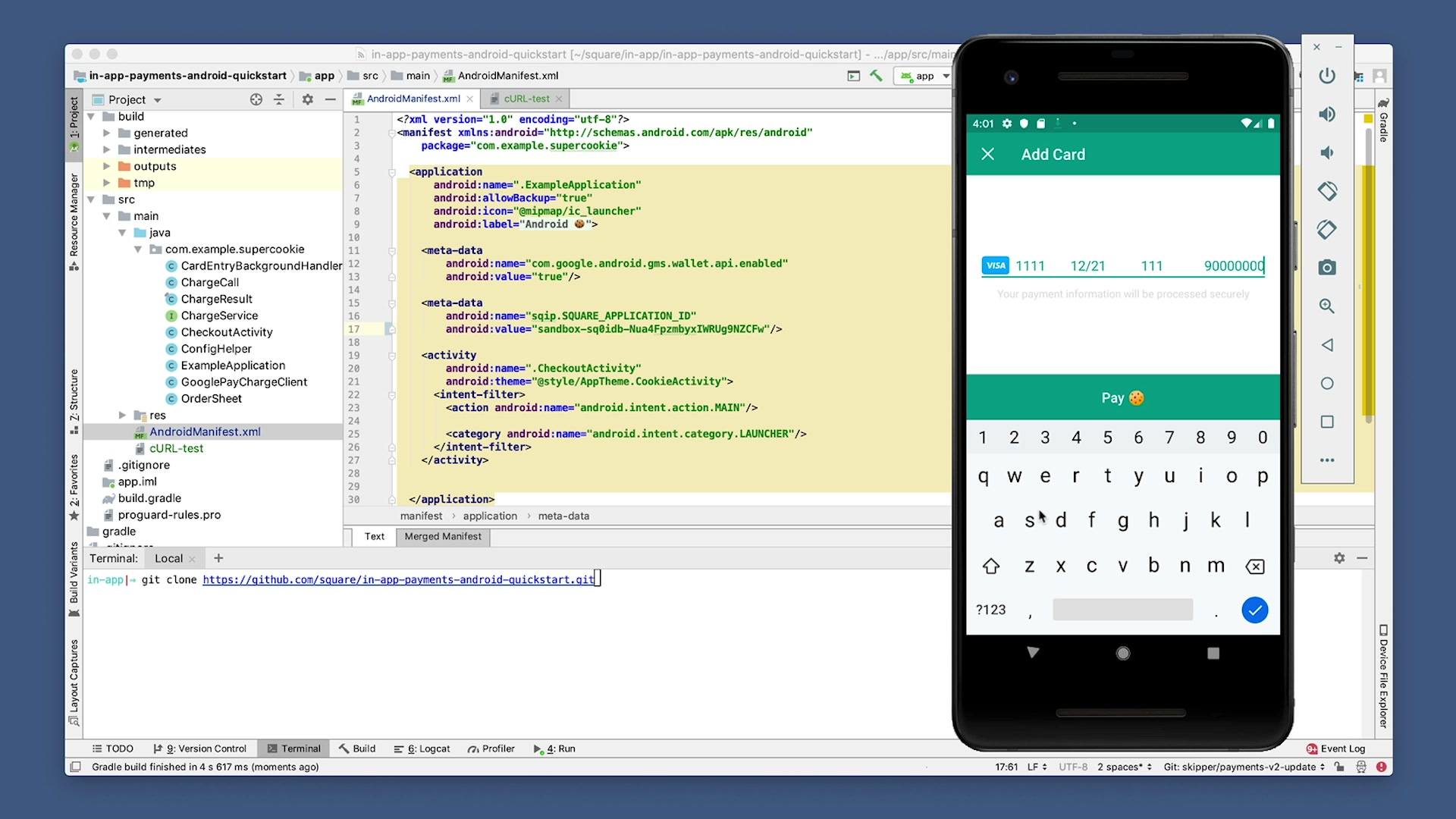Image resolution: width=1456 pixels, height=819 pixels.
Task: Open the app run configuration dropdown
Action: point(925,76)
